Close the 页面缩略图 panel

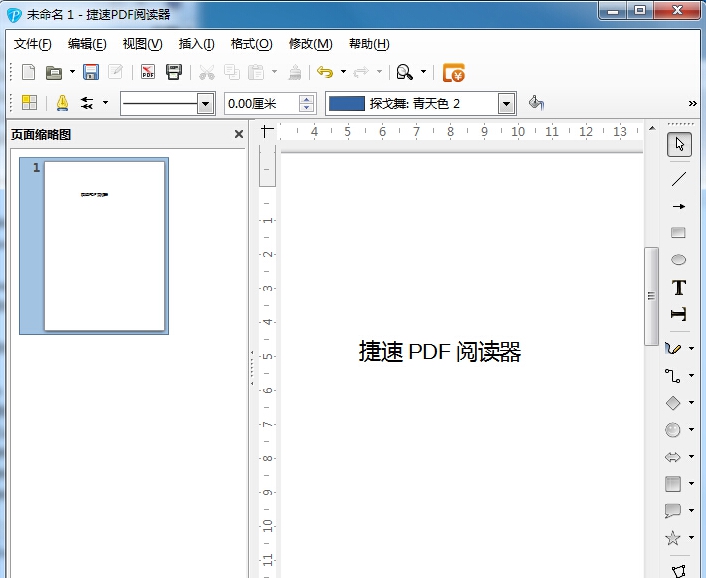239,134
